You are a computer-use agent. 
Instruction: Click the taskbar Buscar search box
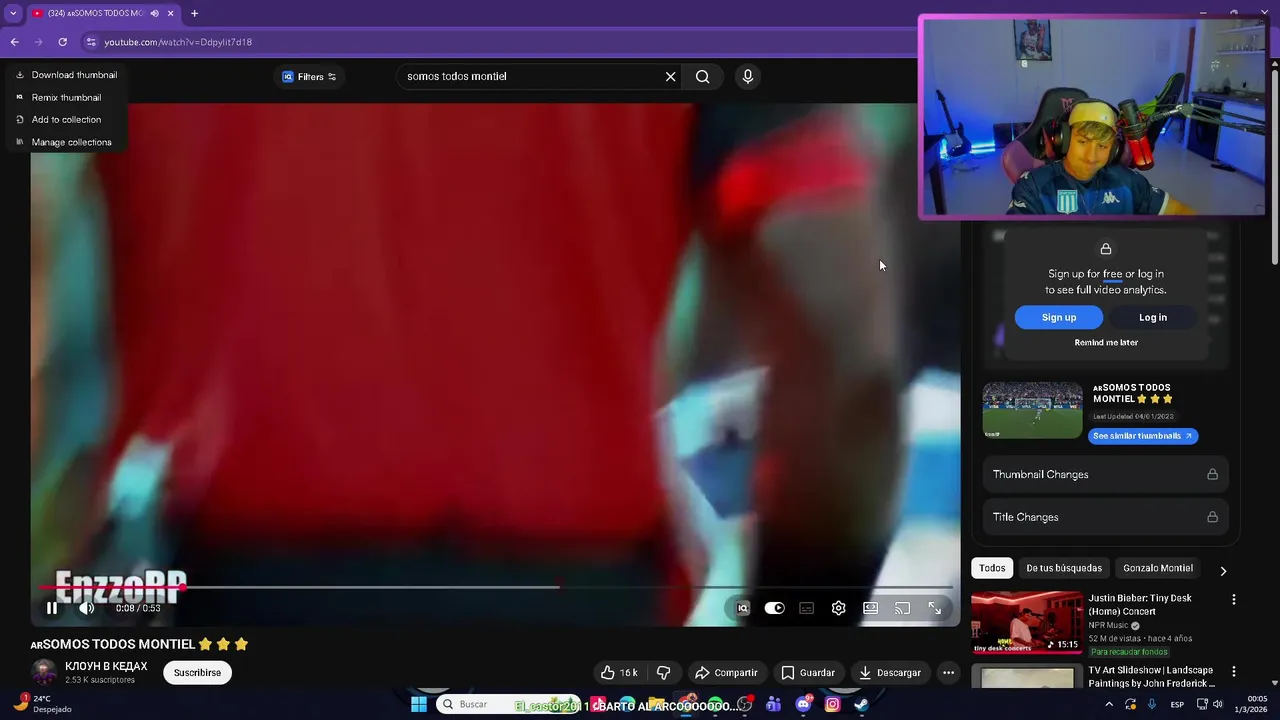[x=508, y=704]
